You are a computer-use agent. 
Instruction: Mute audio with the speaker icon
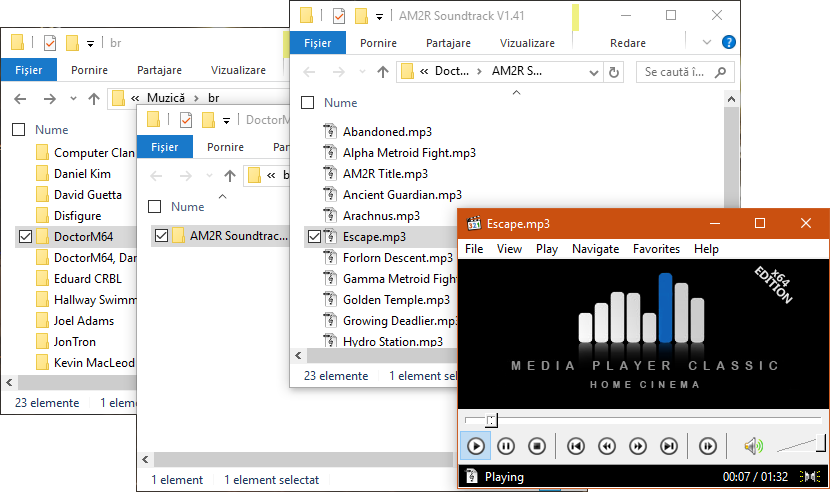click(753, 446)
